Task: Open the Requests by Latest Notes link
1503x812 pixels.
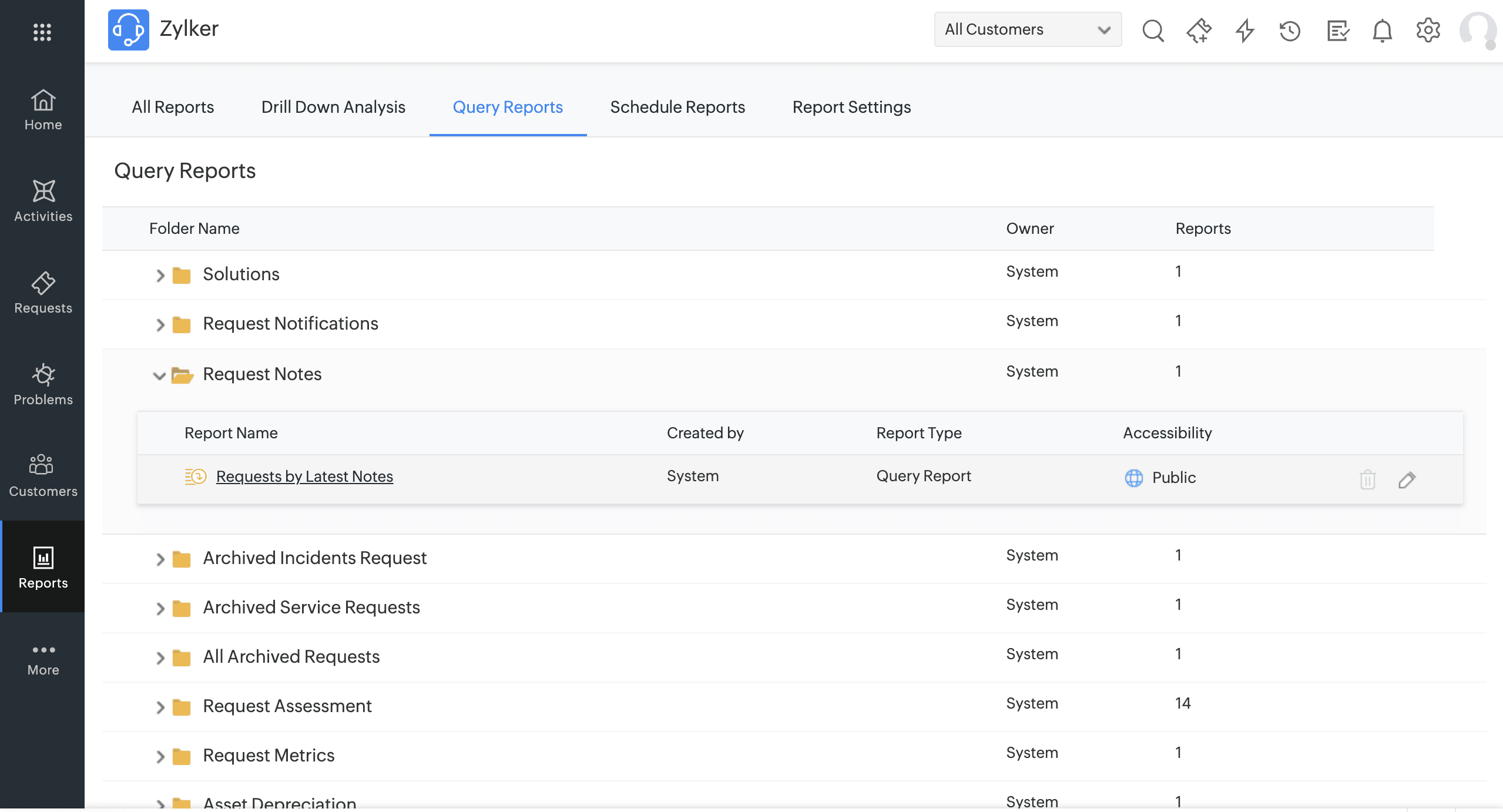Action: click(x=304, y=477)
